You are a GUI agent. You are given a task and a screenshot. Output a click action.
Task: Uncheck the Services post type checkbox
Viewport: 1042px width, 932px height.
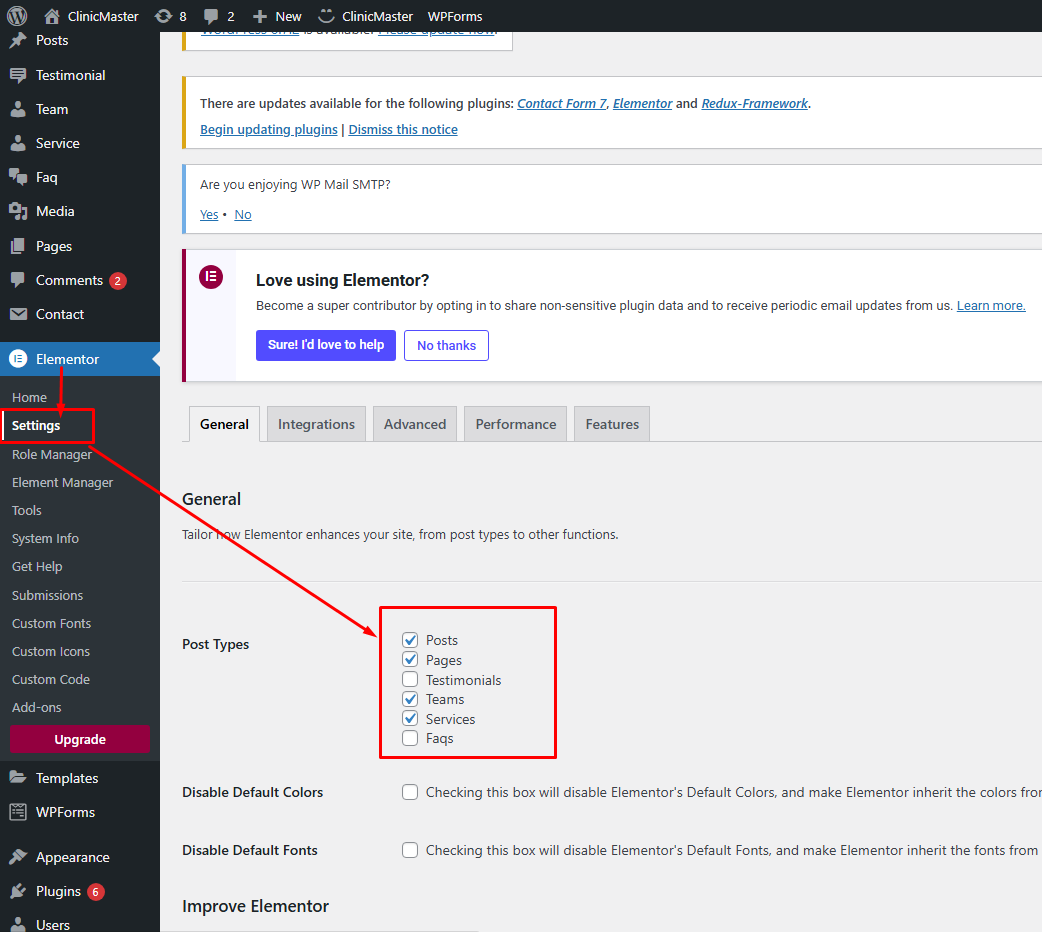click(x=410, y=719)
